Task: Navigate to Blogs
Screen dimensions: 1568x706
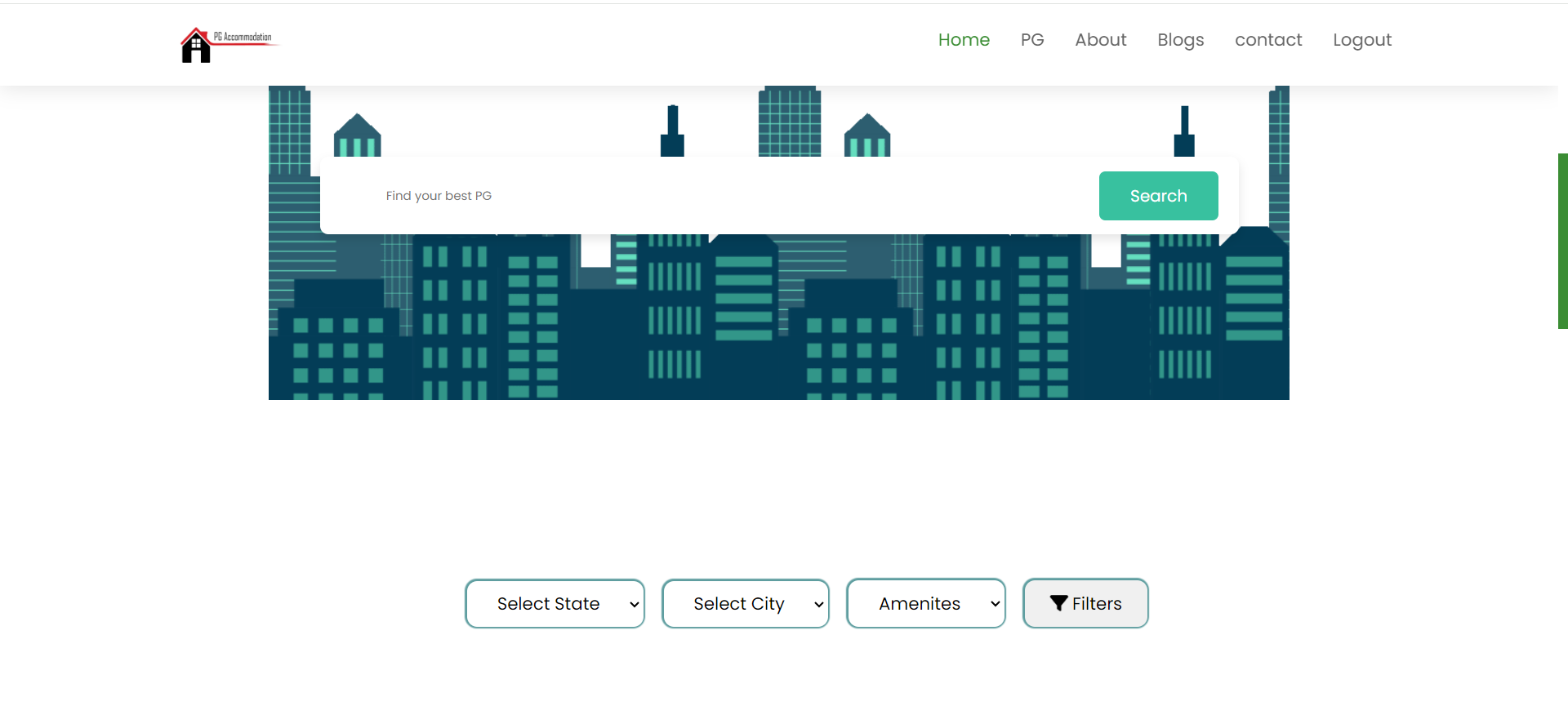Action: click(1180, 40)
